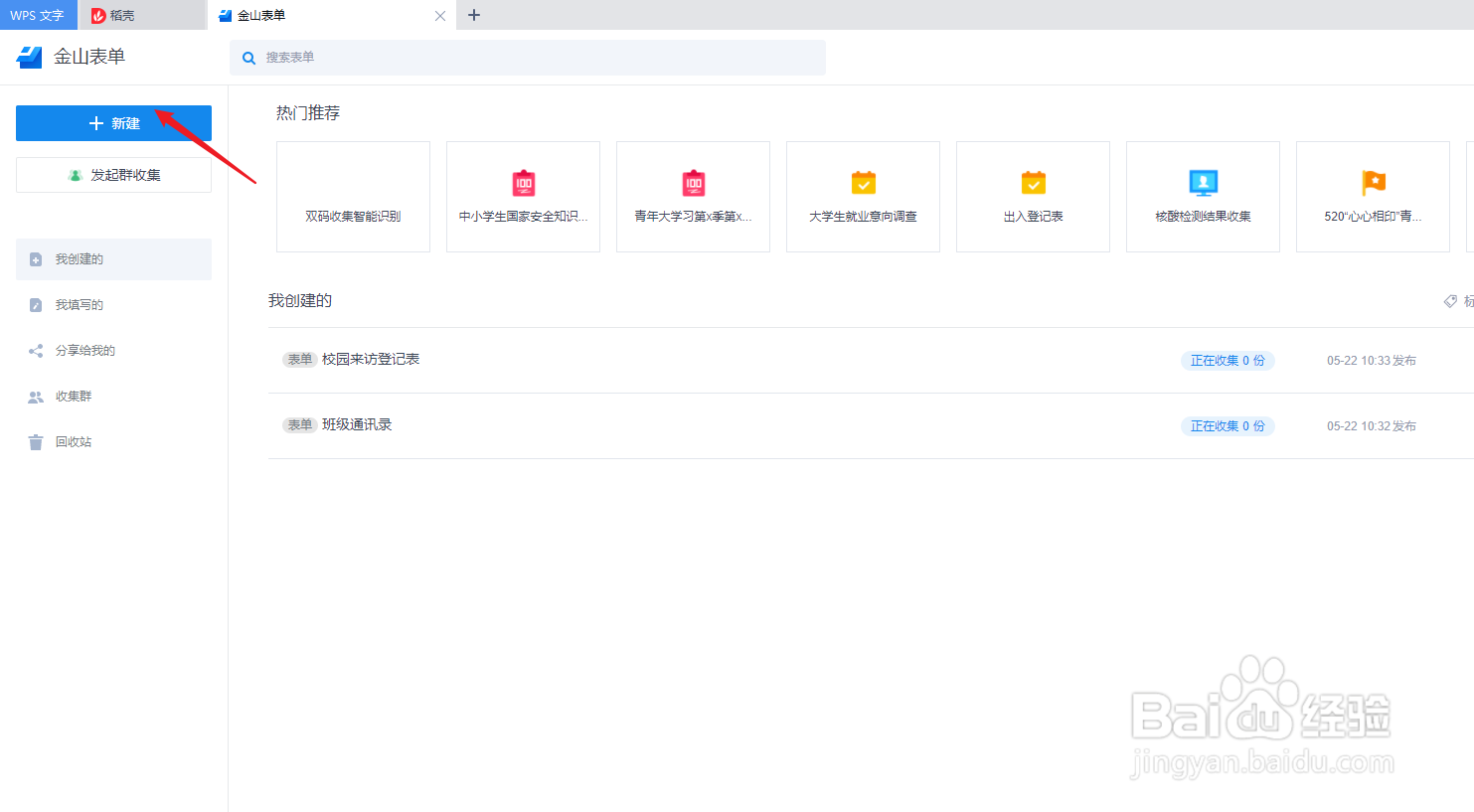Viewport: 1474px width, 812px height.
Task: Open 出入登记表 calendar icon
Action: click(1034, 183)
